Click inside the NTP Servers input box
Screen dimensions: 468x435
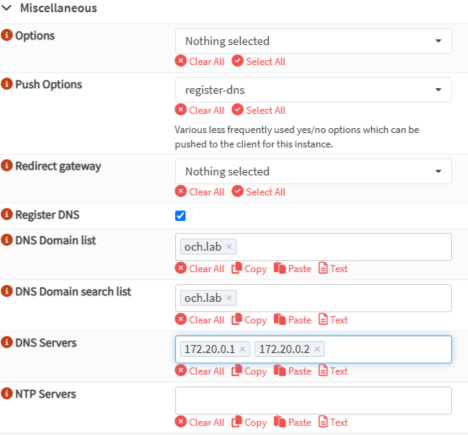[x=313, y=400]
